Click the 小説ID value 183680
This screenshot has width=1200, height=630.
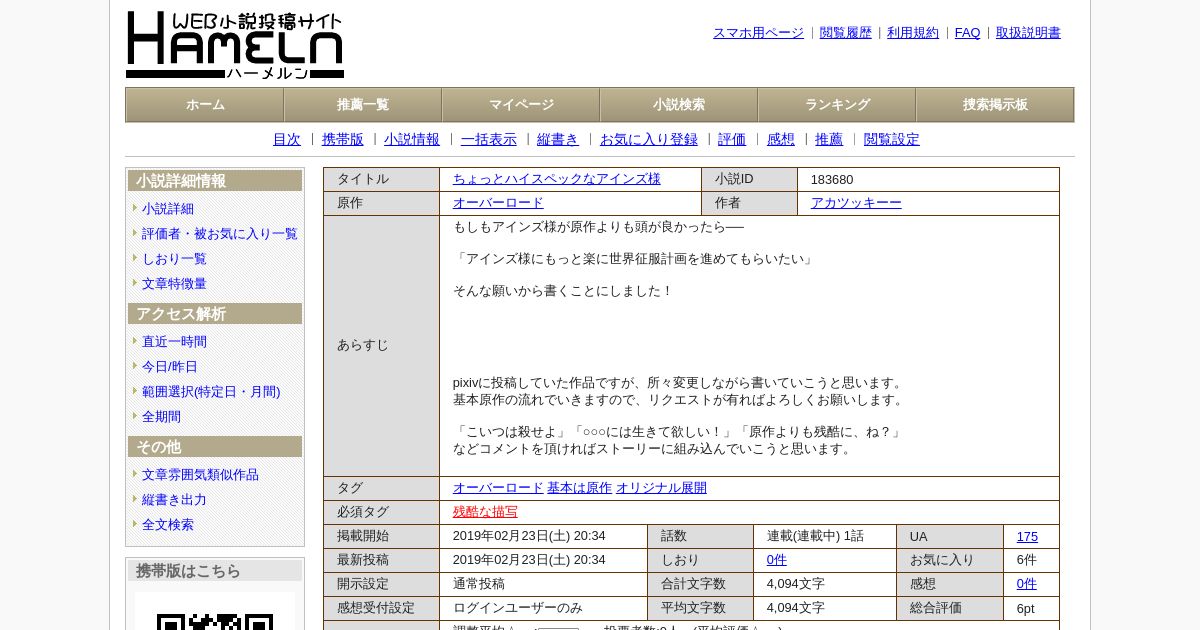[832, 180]
